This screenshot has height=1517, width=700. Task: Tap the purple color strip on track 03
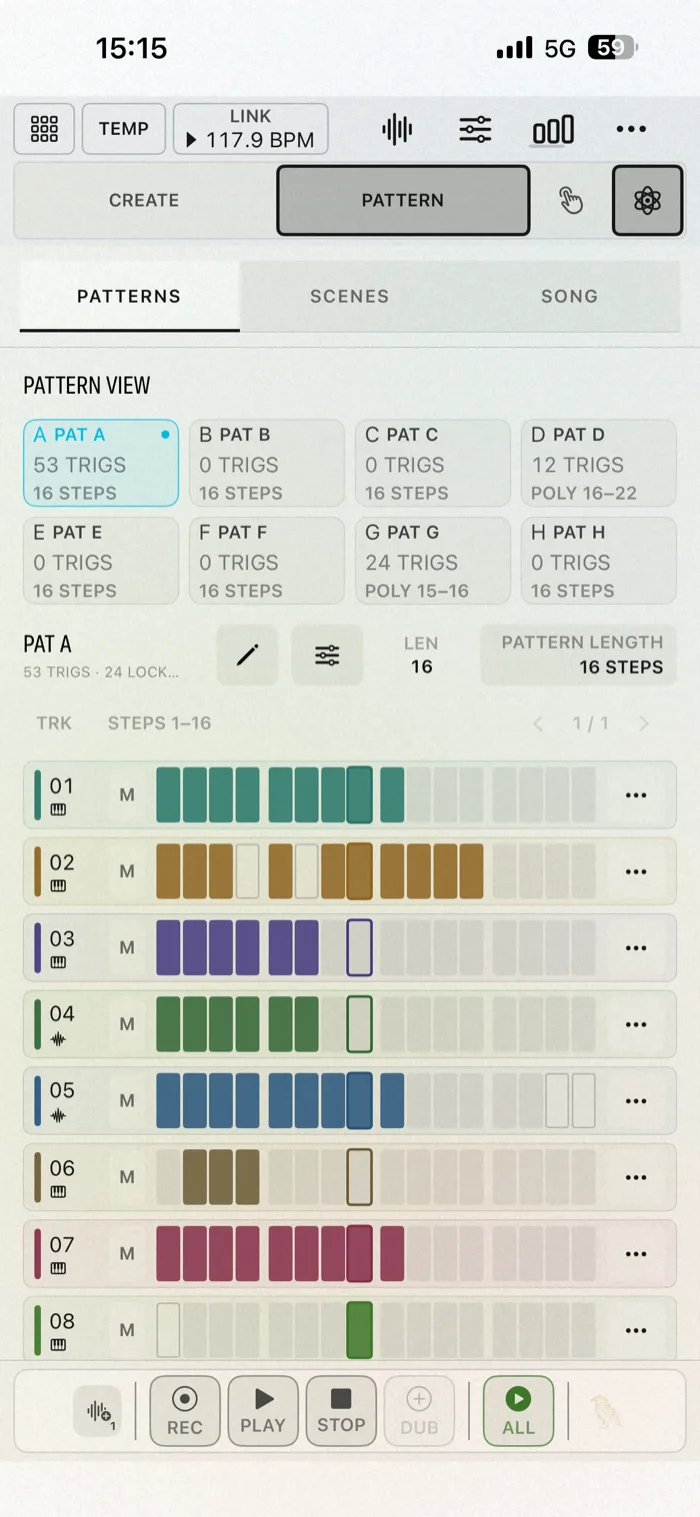pyautogui.click(x=38, y=948)
